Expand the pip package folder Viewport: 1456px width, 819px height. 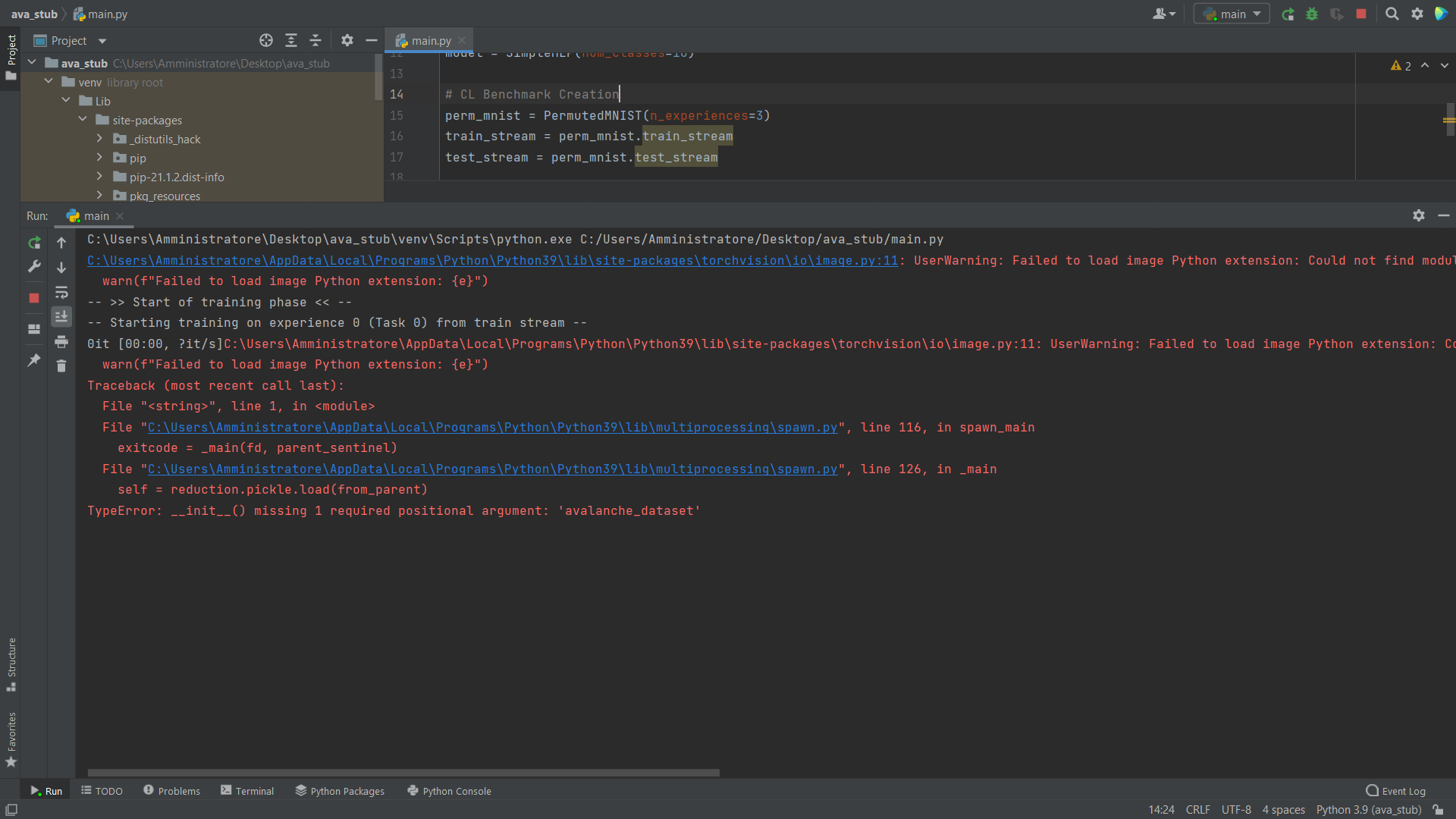[99, 158]
